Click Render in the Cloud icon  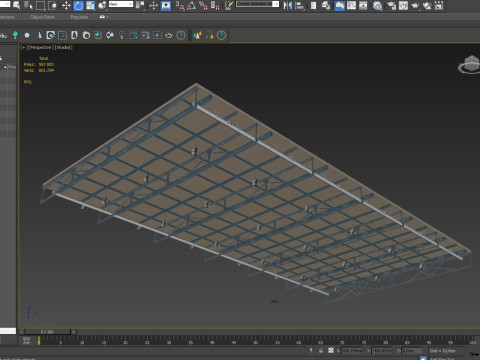[x=427, y=5]
